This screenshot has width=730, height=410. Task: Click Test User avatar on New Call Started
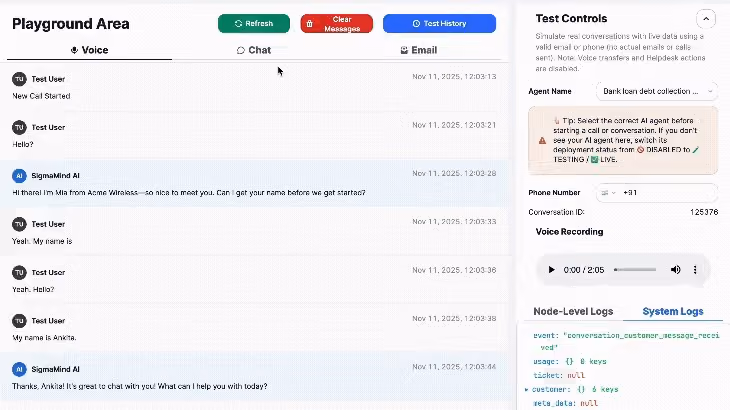point(19,79)
